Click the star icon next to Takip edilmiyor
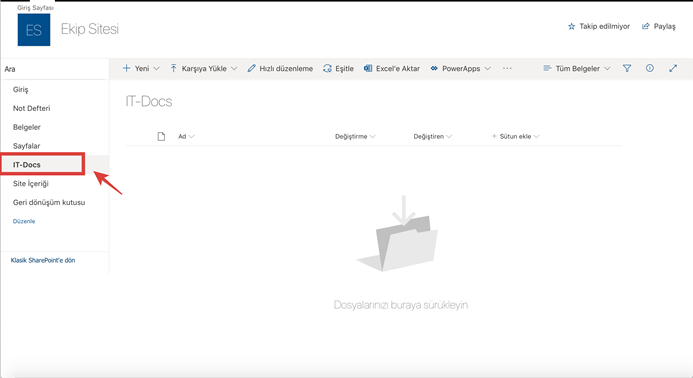This screenshot has width=693, height=378. click(571, 27)
